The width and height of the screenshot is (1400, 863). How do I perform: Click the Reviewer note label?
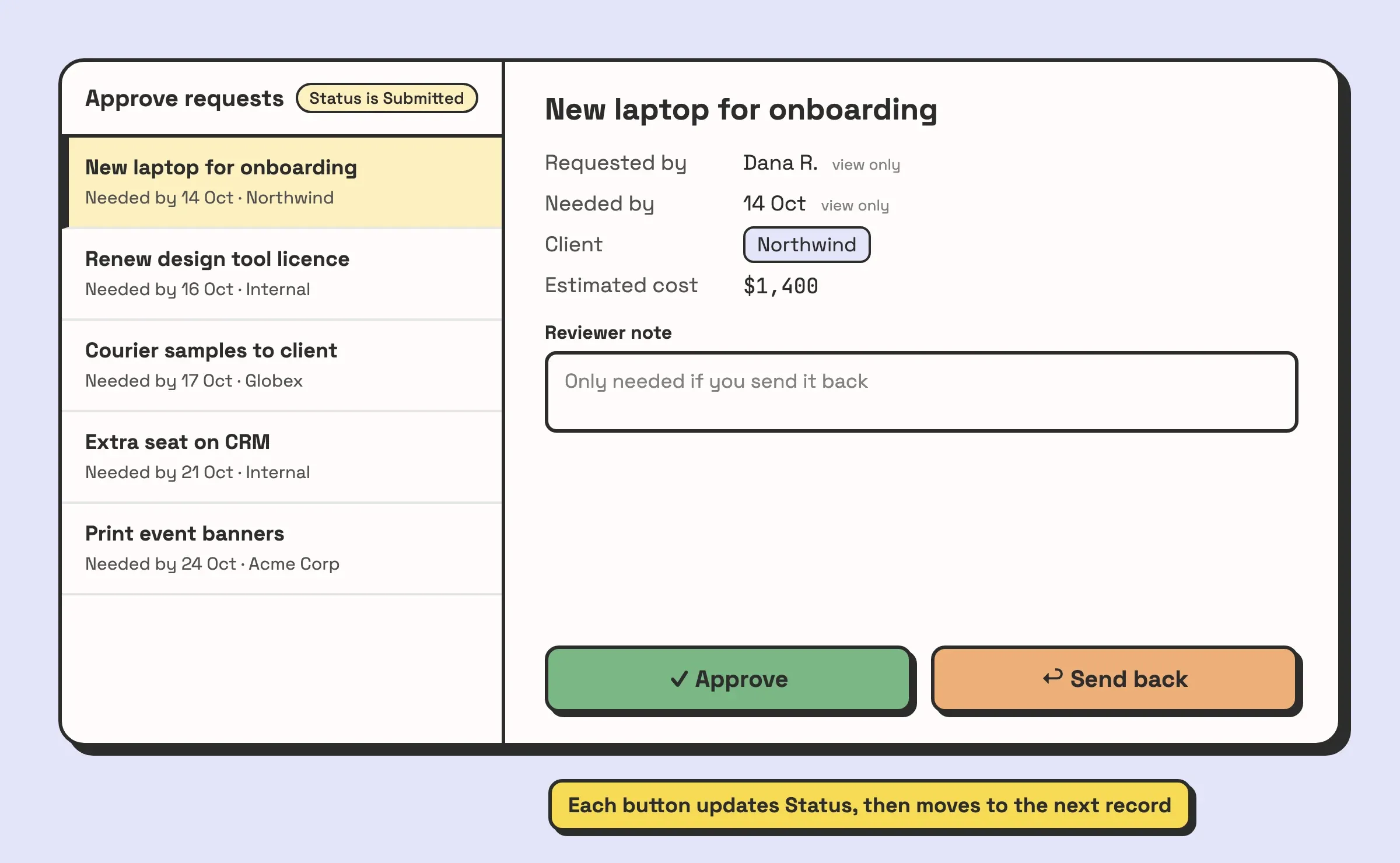(608, 332)
